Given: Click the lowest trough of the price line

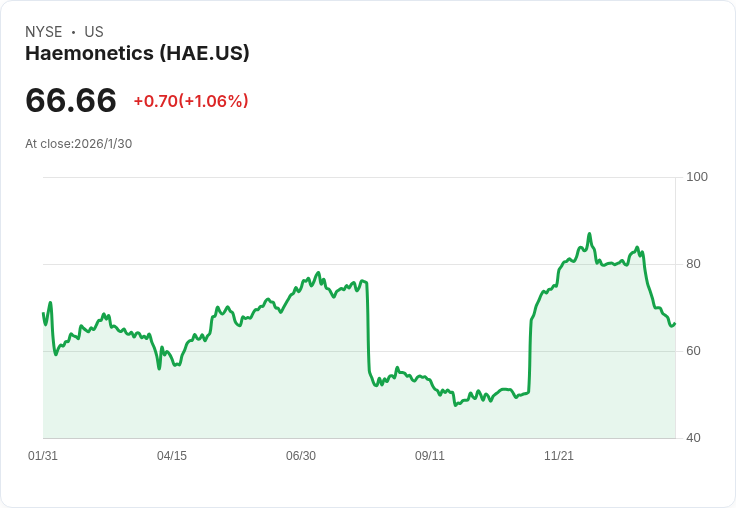Looking at the screenshot, I should pos(456,405).
